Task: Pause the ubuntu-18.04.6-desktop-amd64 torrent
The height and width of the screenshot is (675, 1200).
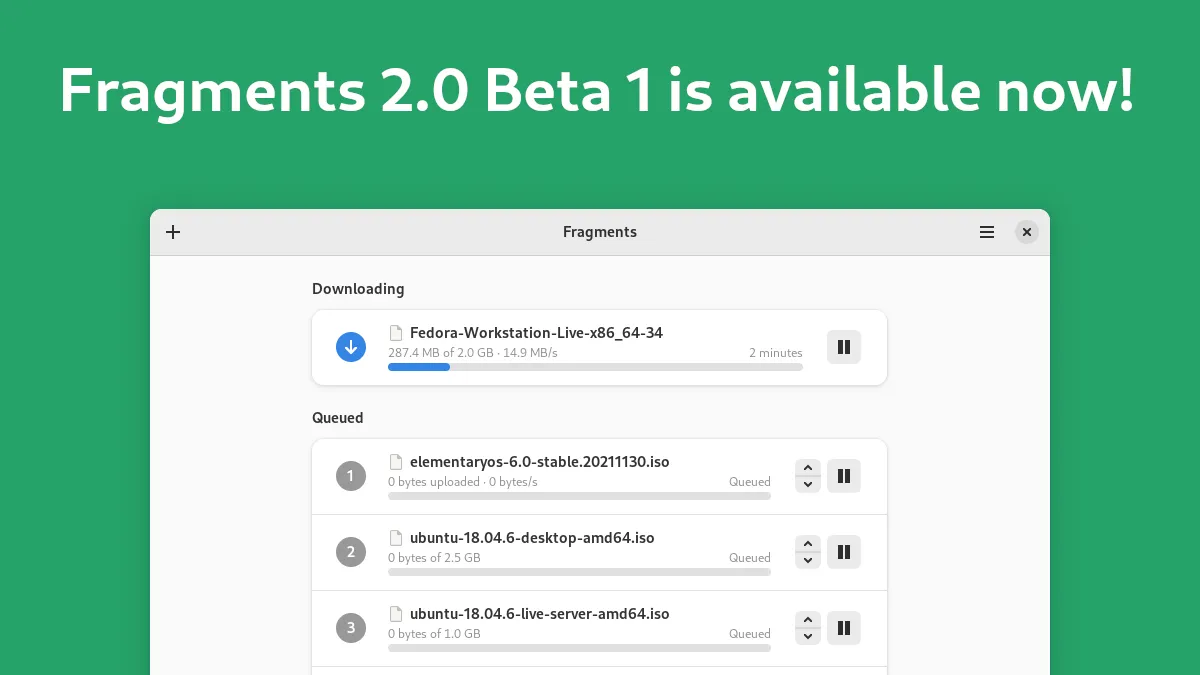Action: [843, 552]
